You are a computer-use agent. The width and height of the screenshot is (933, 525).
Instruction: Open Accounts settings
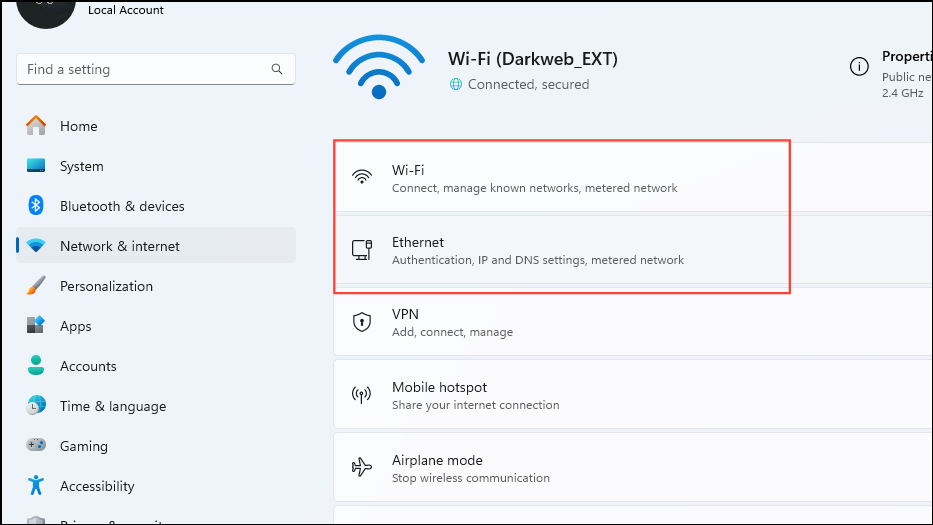click(156, 365)
